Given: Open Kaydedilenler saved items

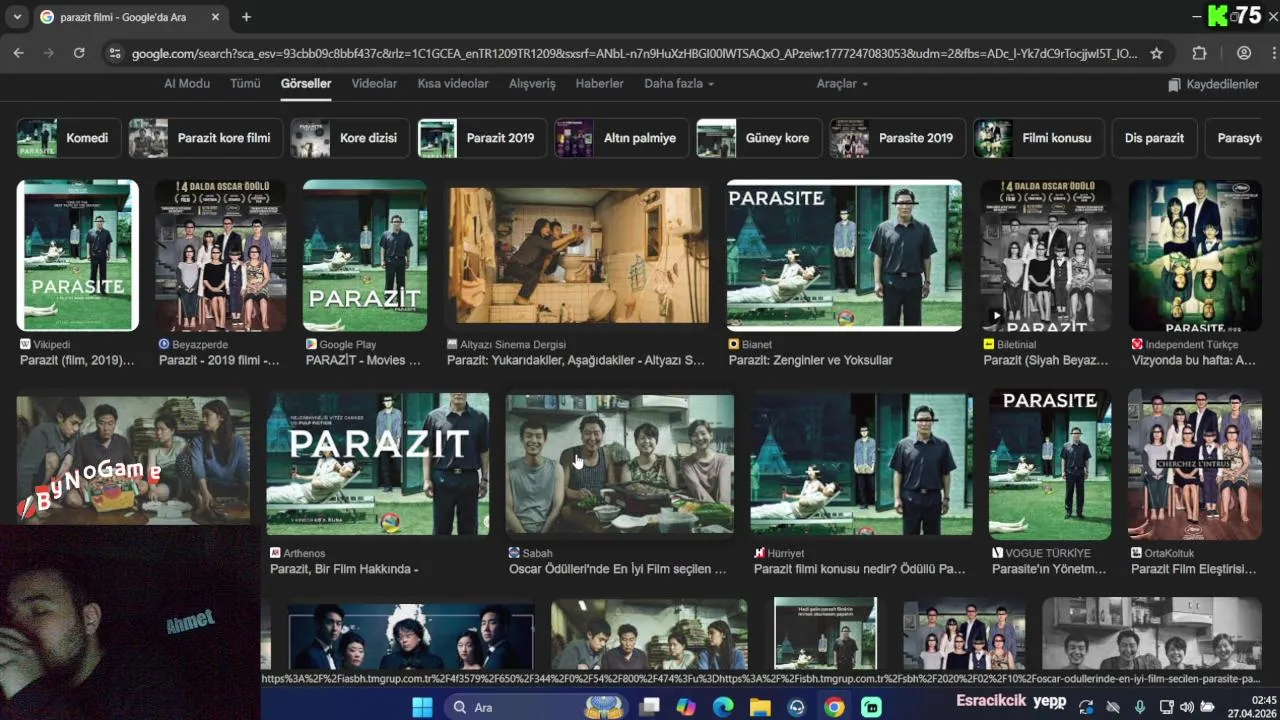Looking at the screenshot, I should [1213, 85].
